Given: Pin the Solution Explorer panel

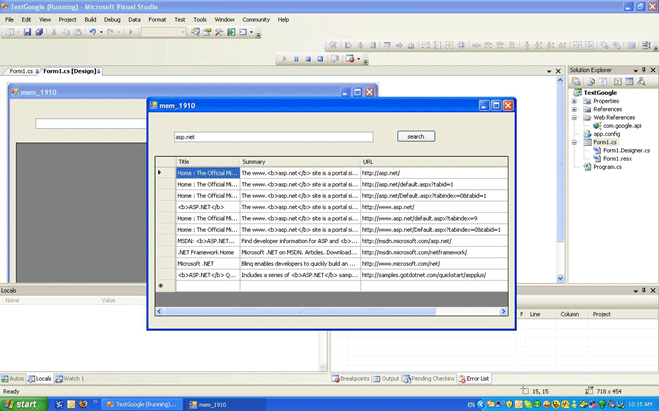Looking at the screenshot, I should pos(644,70).
